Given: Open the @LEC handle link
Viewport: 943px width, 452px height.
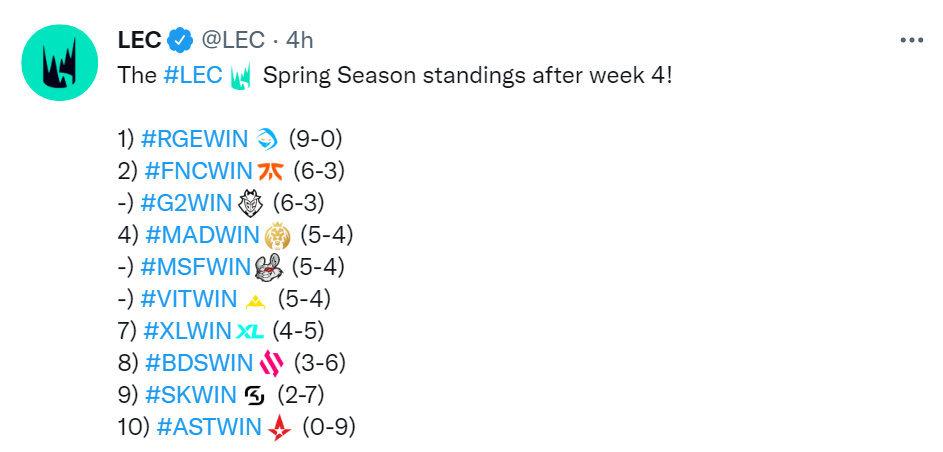Looking at the screenshot, I should pos(233,40).
